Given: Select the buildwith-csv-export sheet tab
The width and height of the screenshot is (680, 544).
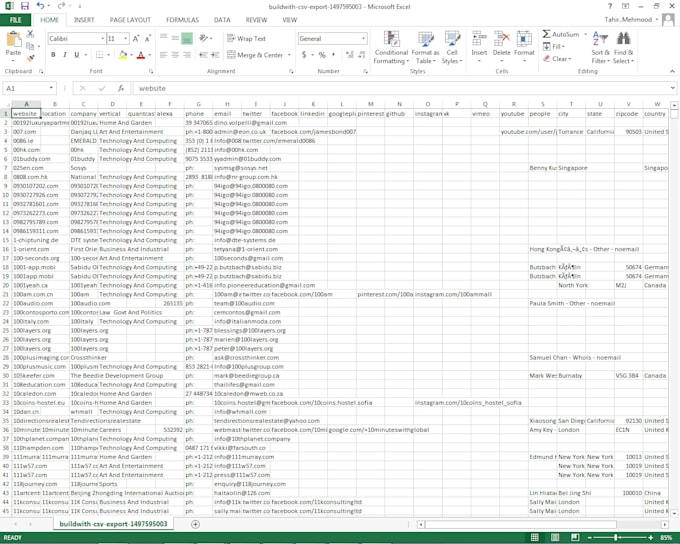Looking at the screenshot, I should coord(115,524).
